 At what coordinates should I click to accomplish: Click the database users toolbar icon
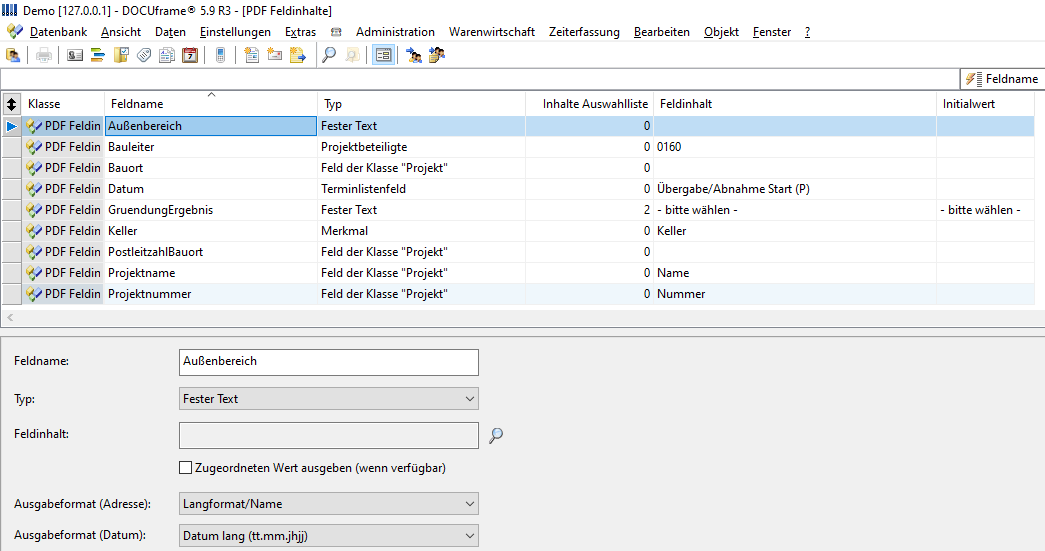coord(13,55)
